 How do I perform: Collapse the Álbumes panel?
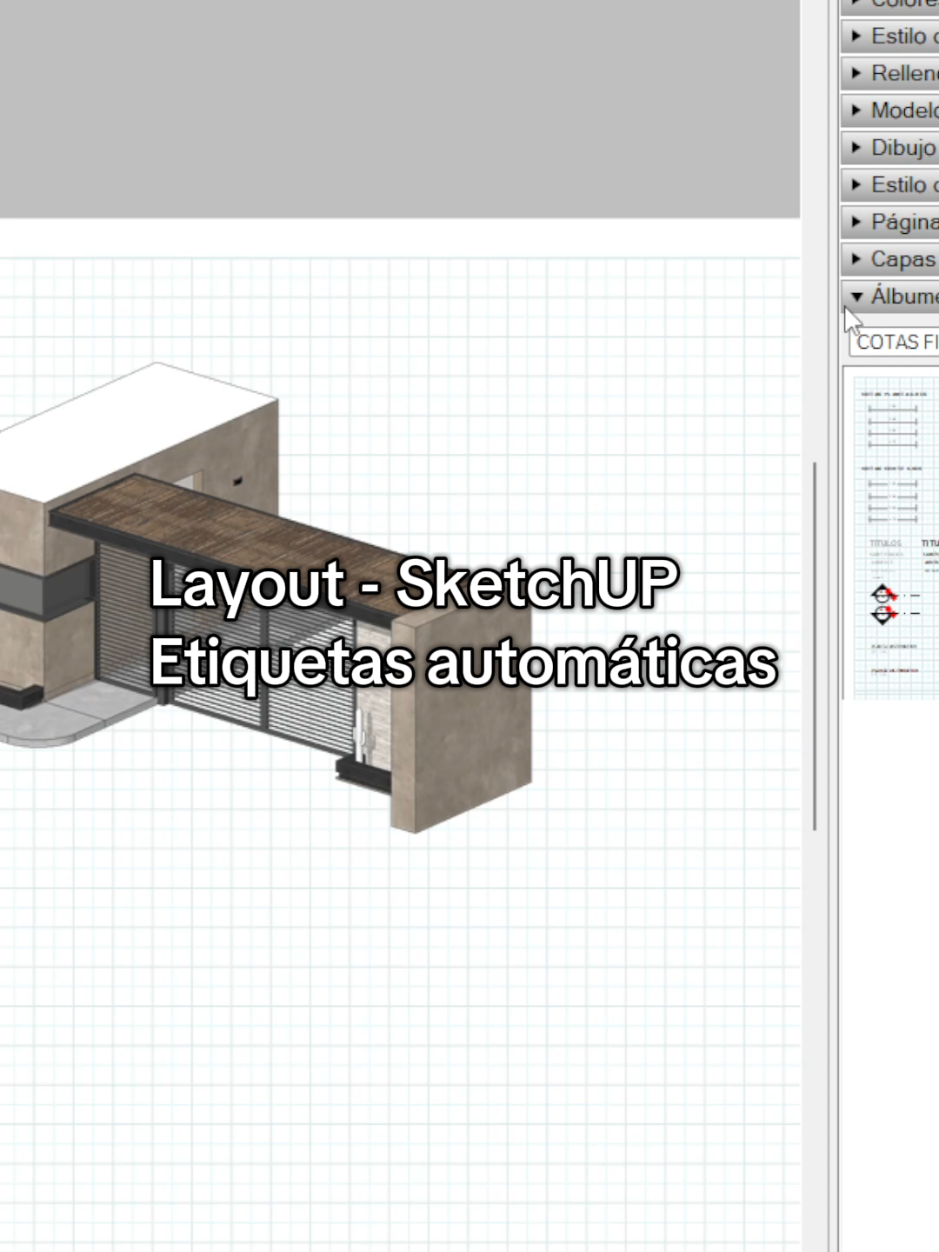pyautogui.click(x=891, y=296)
